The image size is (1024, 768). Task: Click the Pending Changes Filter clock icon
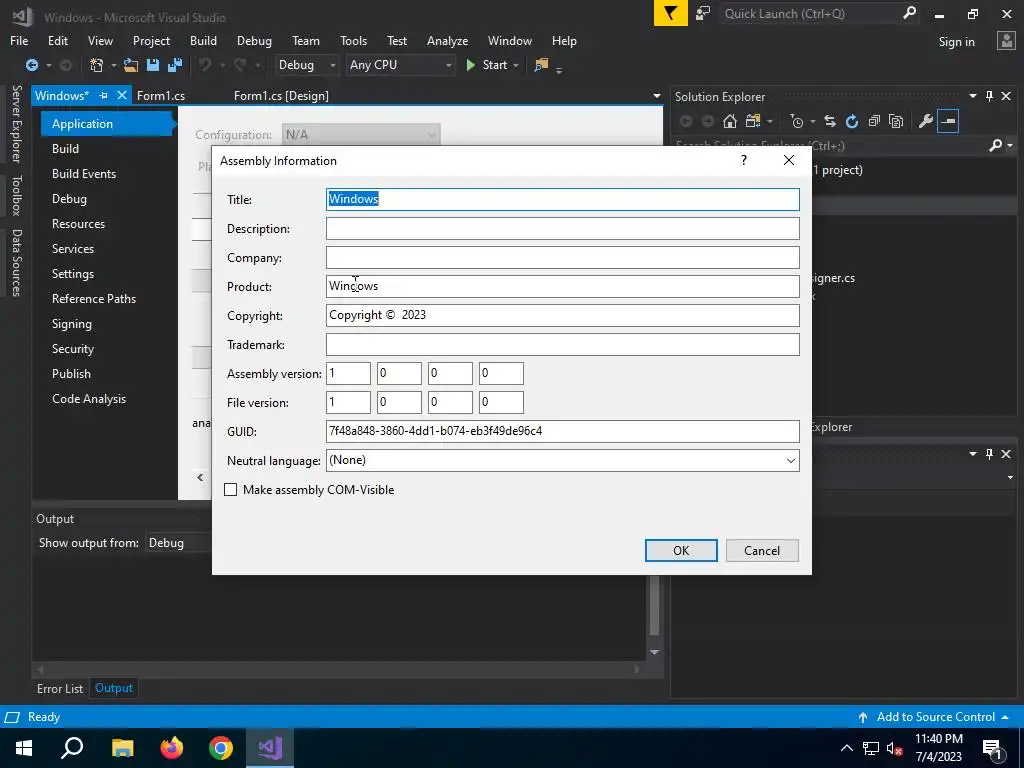(x=797, y=121)
